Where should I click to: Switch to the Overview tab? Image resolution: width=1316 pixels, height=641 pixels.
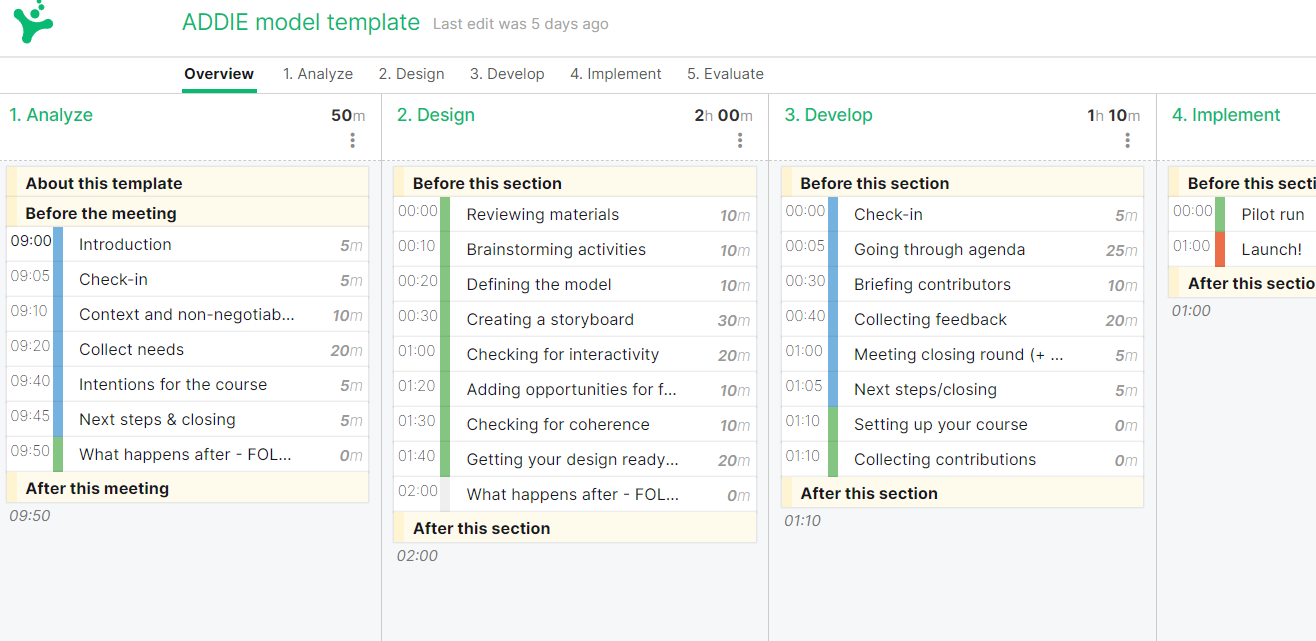pyautogui.click(x=218, y=73)
